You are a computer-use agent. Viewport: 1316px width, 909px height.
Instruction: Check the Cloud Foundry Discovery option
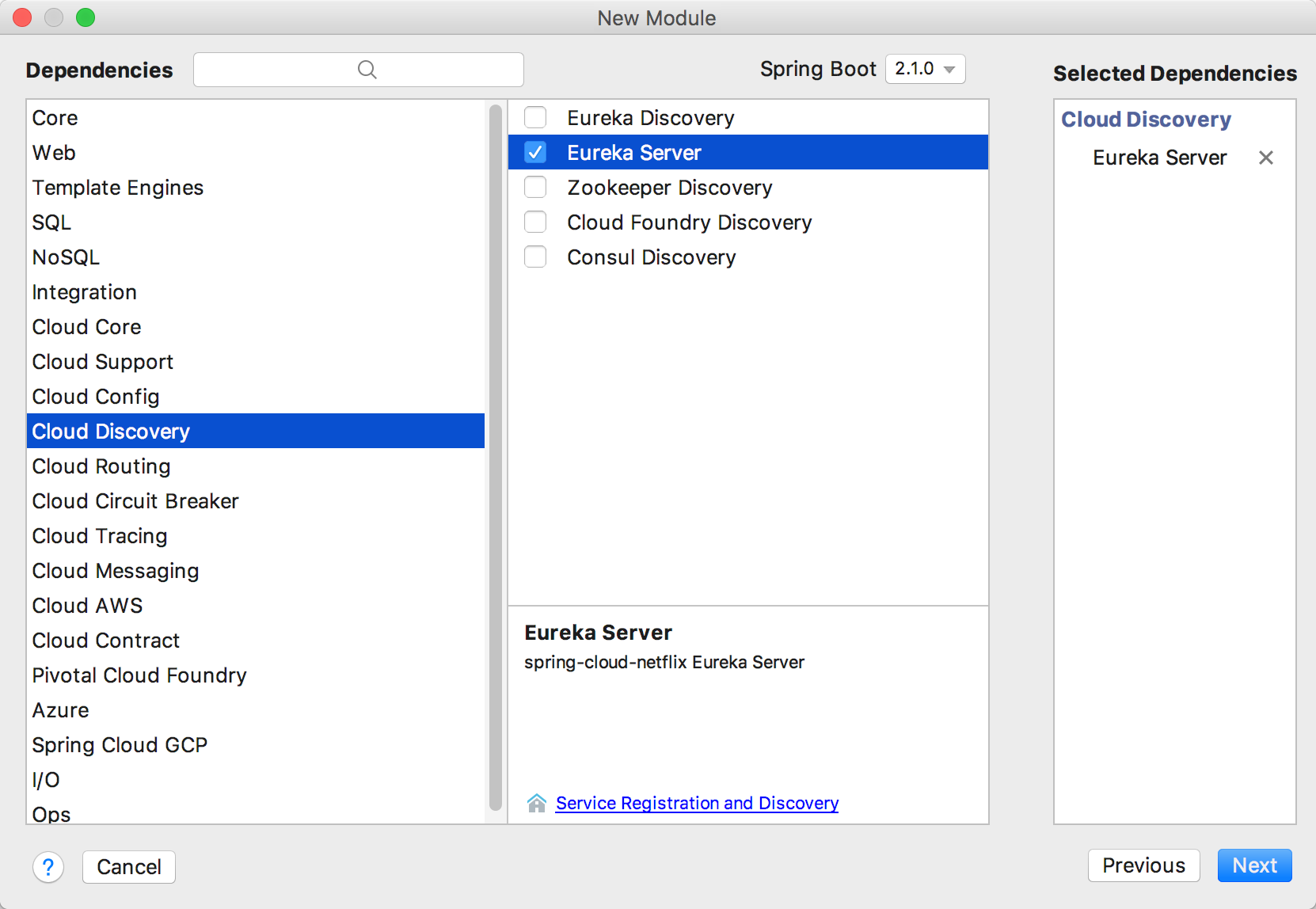tap(535, 222)
